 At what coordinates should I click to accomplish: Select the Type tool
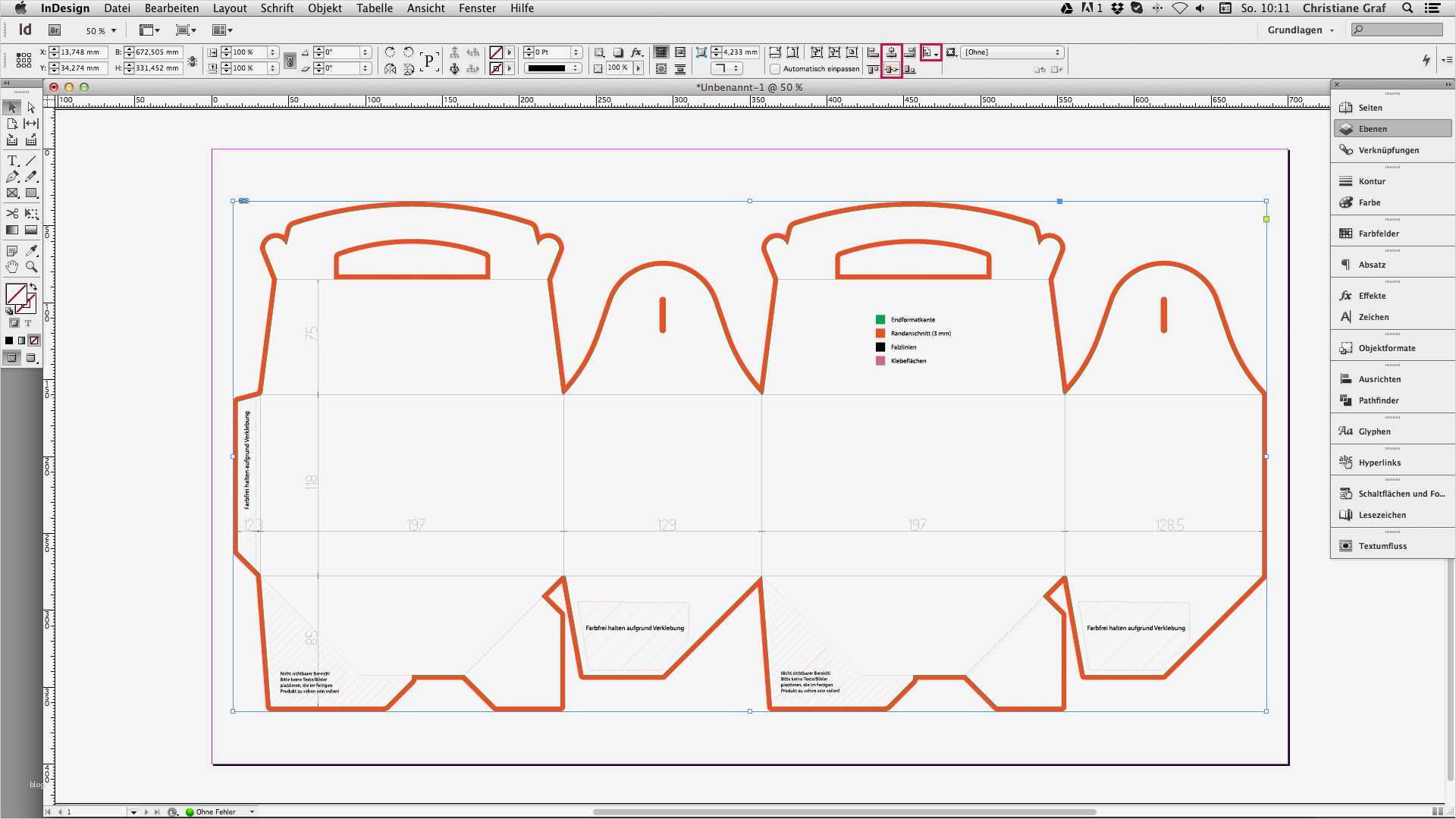(11, 160)
